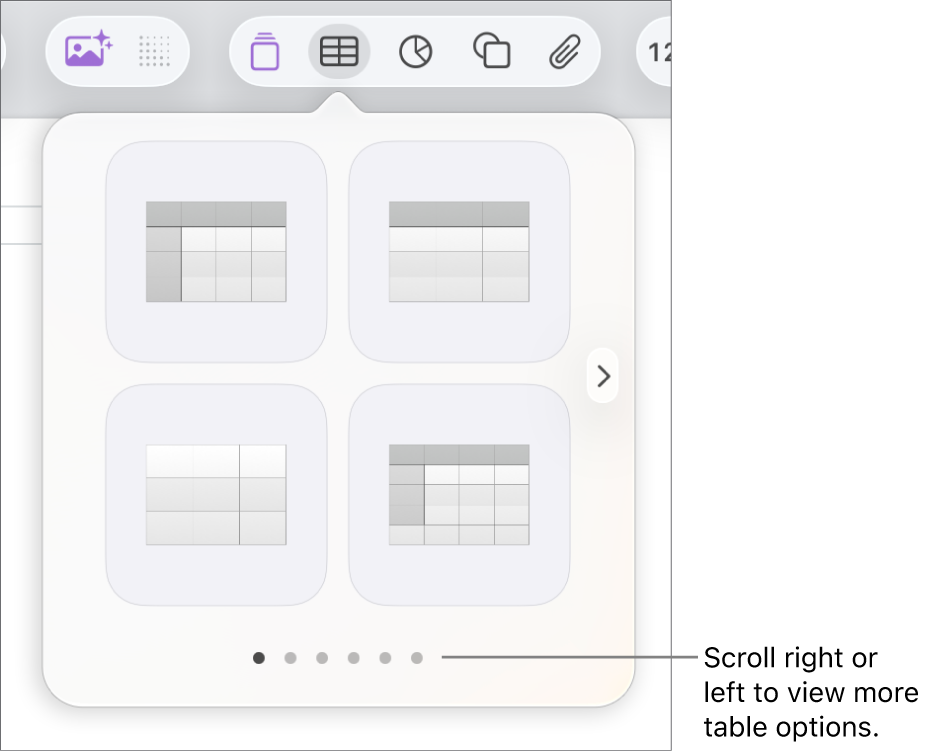This screenshot has height=753, width=929.
Task: Tap the fifth pagination dot
Action: [x=385, y=658]
